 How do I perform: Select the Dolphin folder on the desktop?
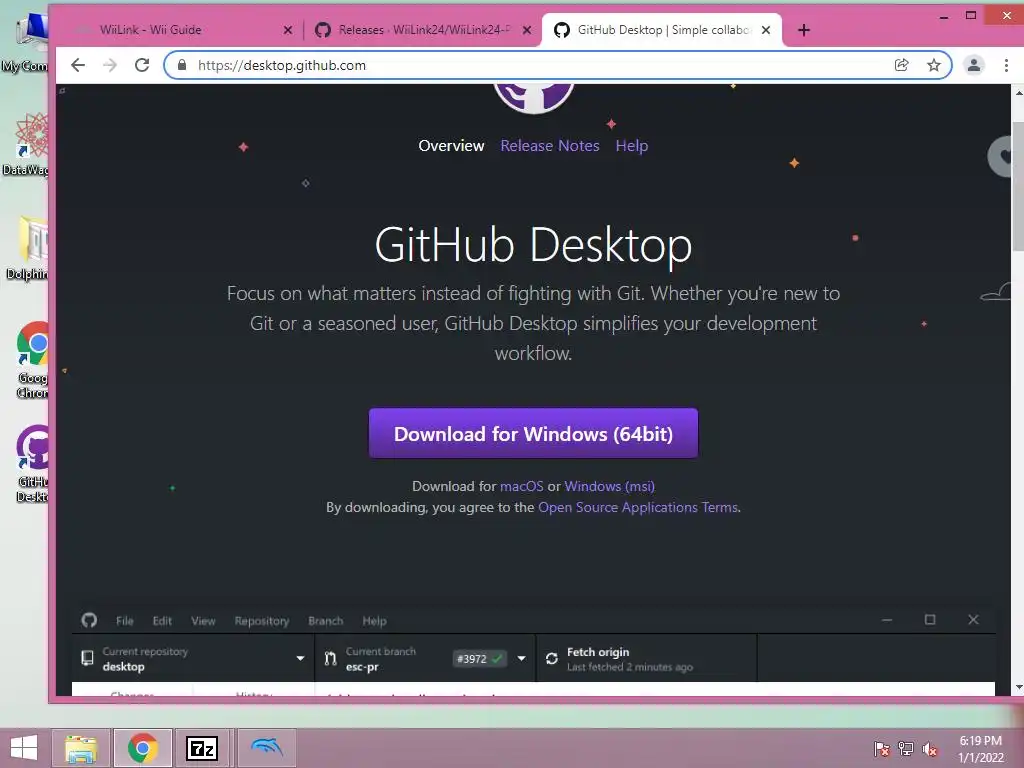point(27,248)
